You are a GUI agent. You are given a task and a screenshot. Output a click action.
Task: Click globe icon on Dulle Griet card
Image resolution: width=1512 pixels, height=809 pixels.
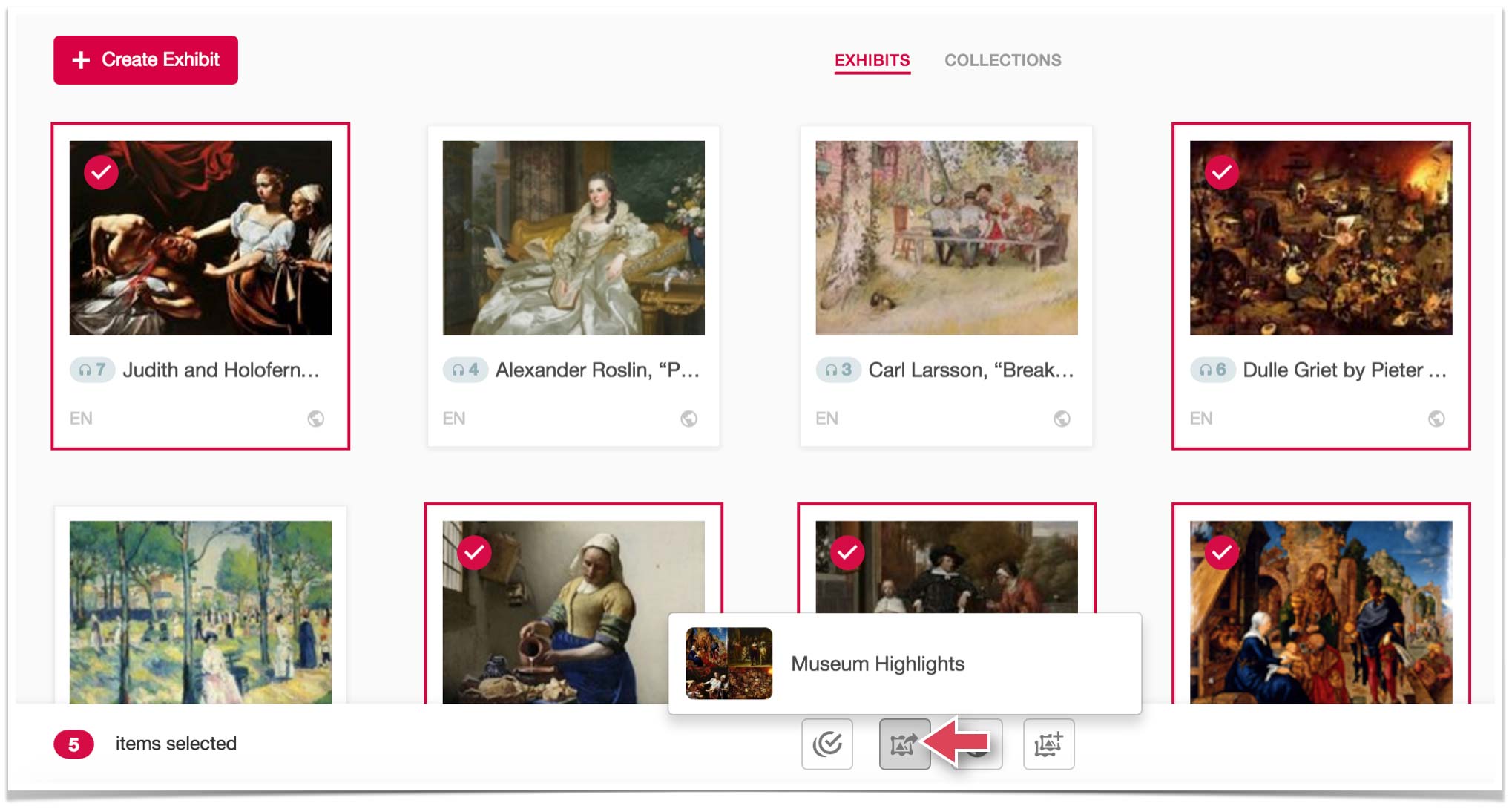pyautogui.click(x=1436, y=419)
